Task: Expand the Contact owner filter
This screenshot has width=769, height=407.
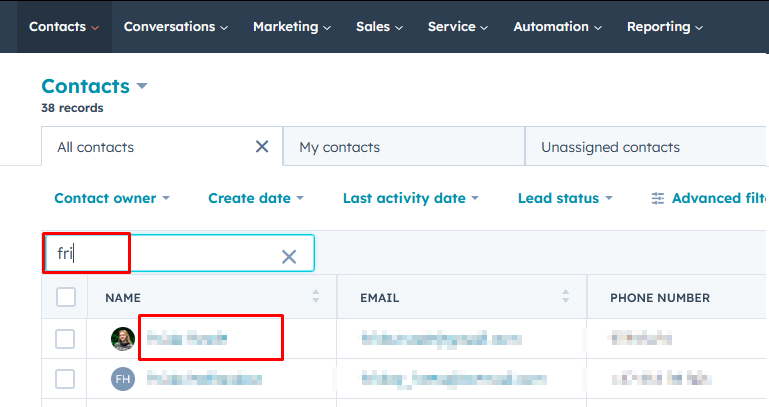Action: pos(111,199)
